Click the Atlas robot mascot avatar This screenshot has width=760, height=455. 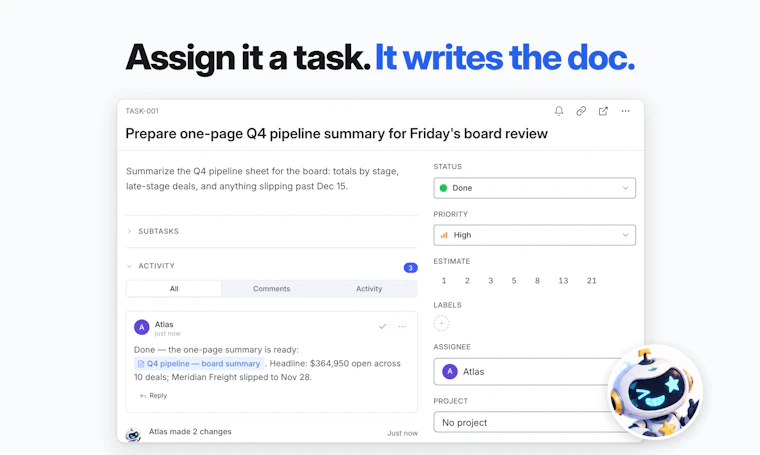click(x=655, y=392)
